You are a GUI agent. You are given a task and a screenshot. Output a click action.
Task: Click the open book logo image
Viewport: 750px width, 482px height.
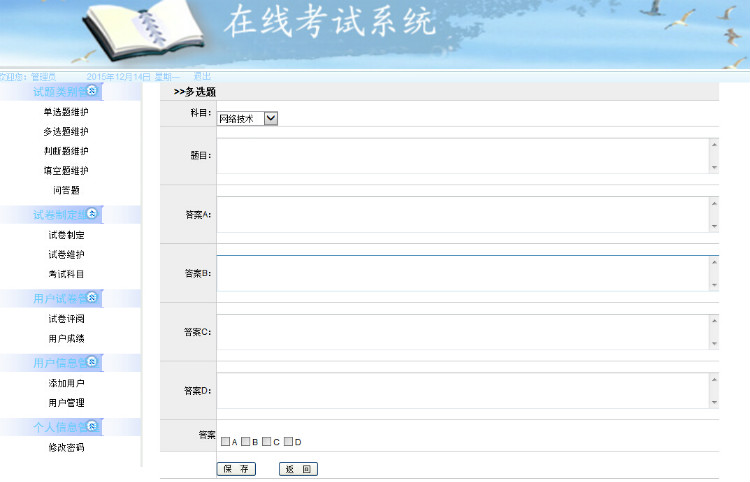point(144,29)
